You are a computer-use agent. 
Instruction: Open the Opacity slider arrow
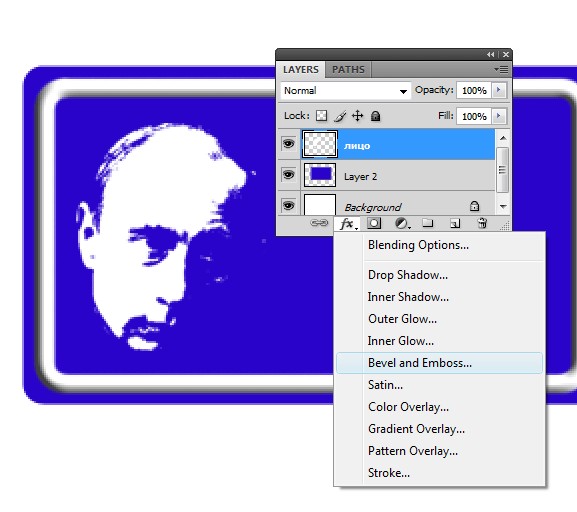coord(499,90)
